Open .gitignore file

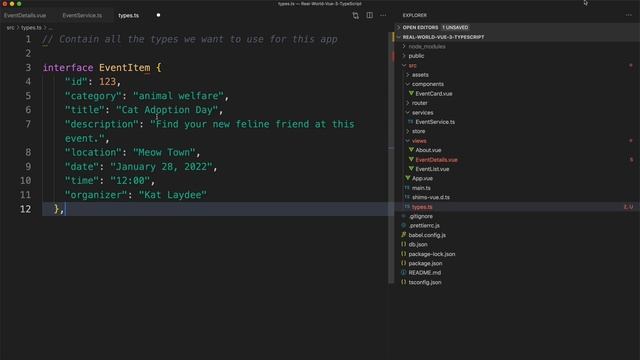420,216
